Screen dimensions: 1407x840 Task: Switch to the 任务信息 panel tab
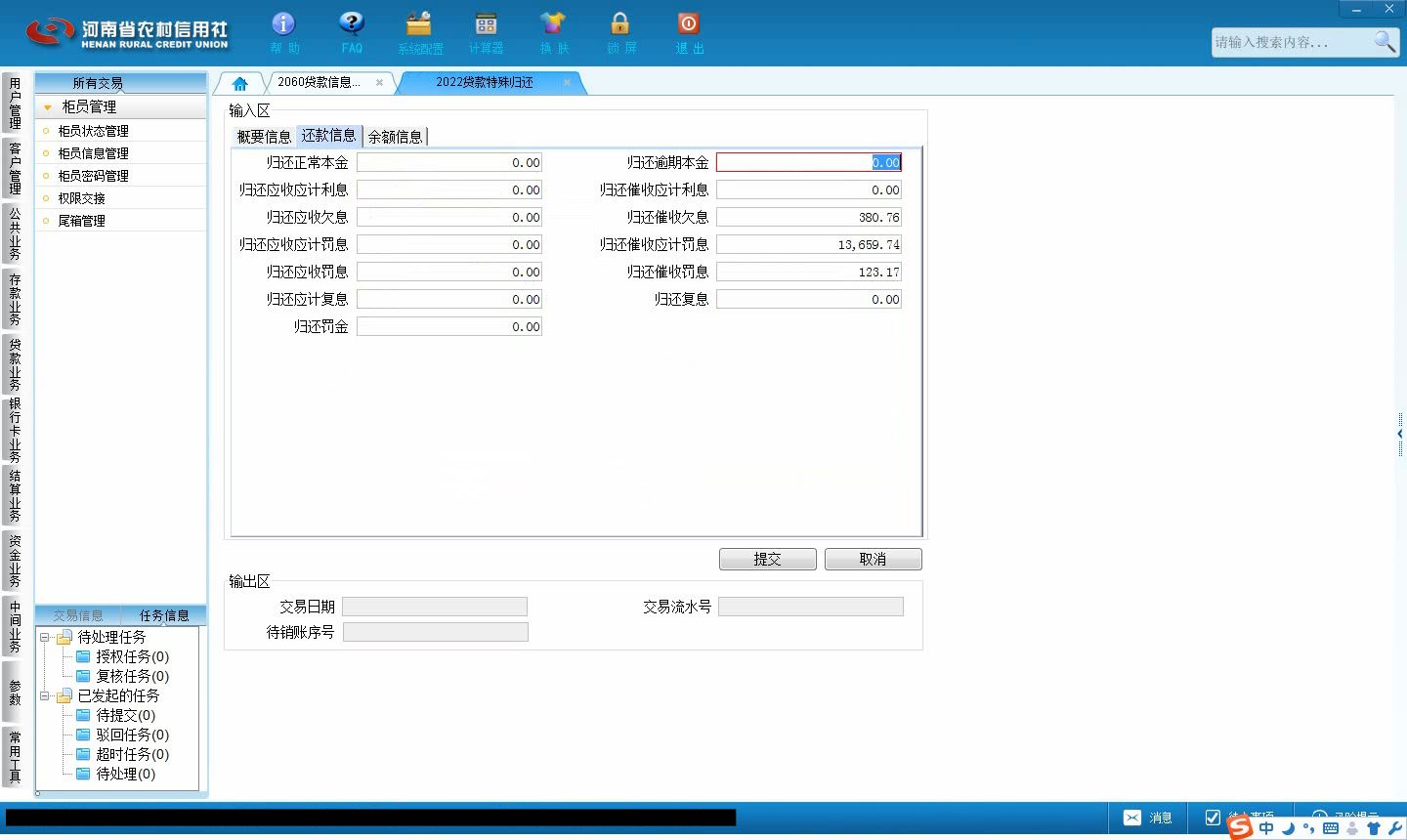click(164, 615)
